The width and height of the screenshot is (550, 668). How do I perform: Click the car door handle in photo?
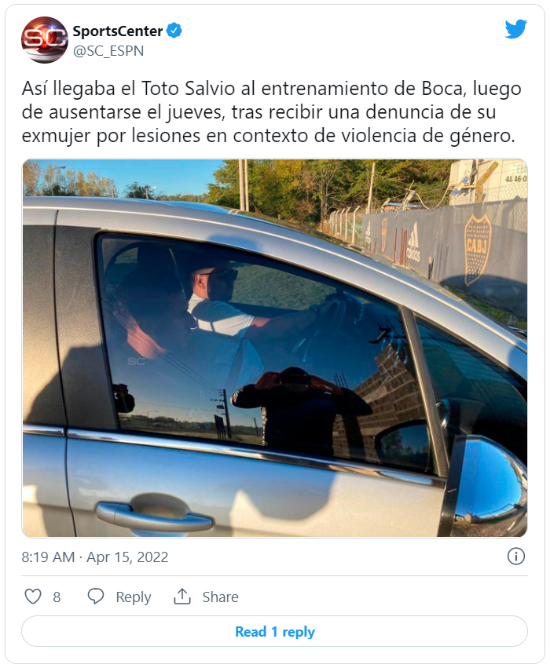[x=154, y=514]
